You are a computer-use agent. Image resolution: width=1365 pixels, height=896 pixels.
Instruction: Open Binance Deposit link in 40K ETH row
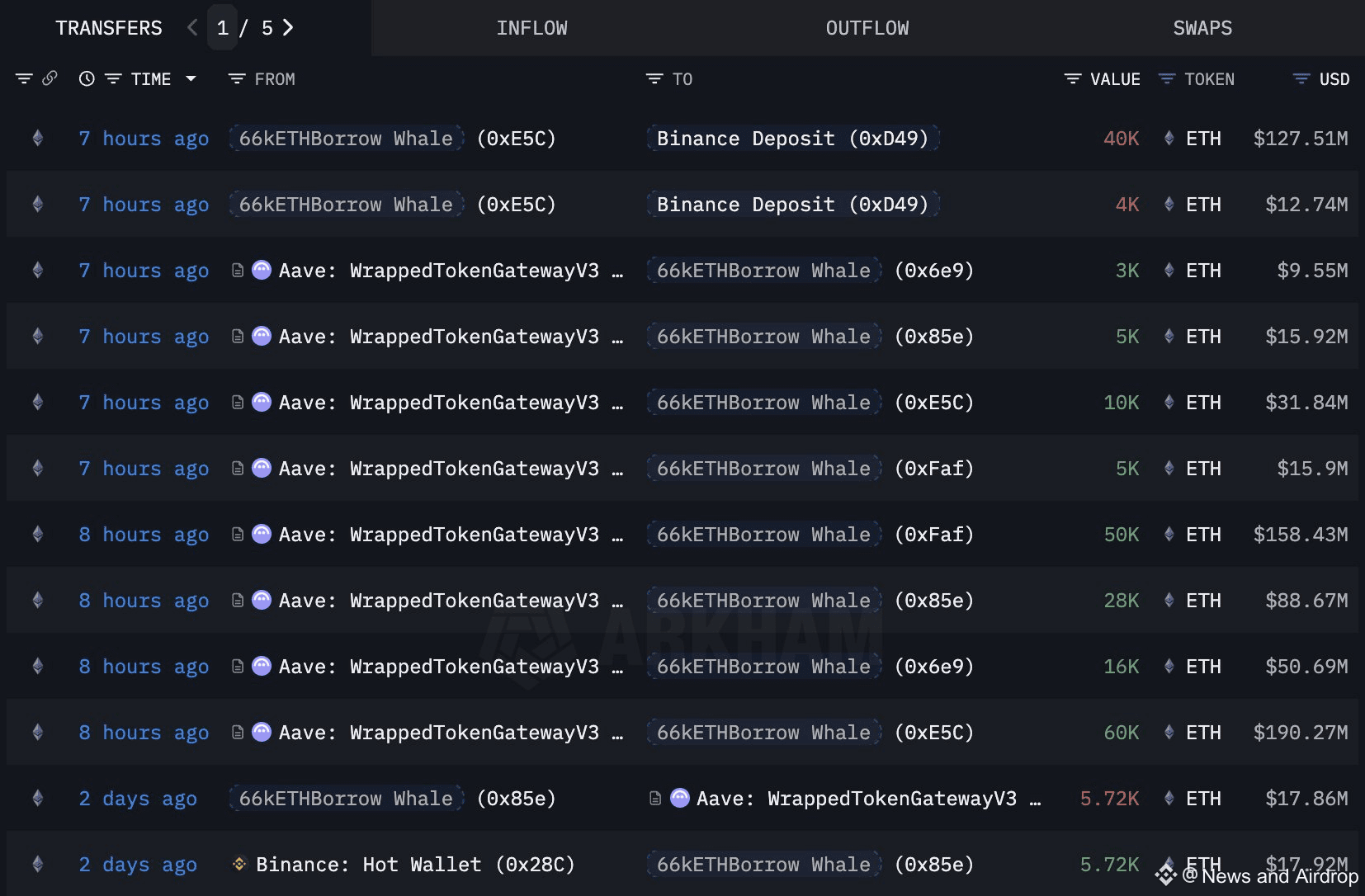pos(792,139)
